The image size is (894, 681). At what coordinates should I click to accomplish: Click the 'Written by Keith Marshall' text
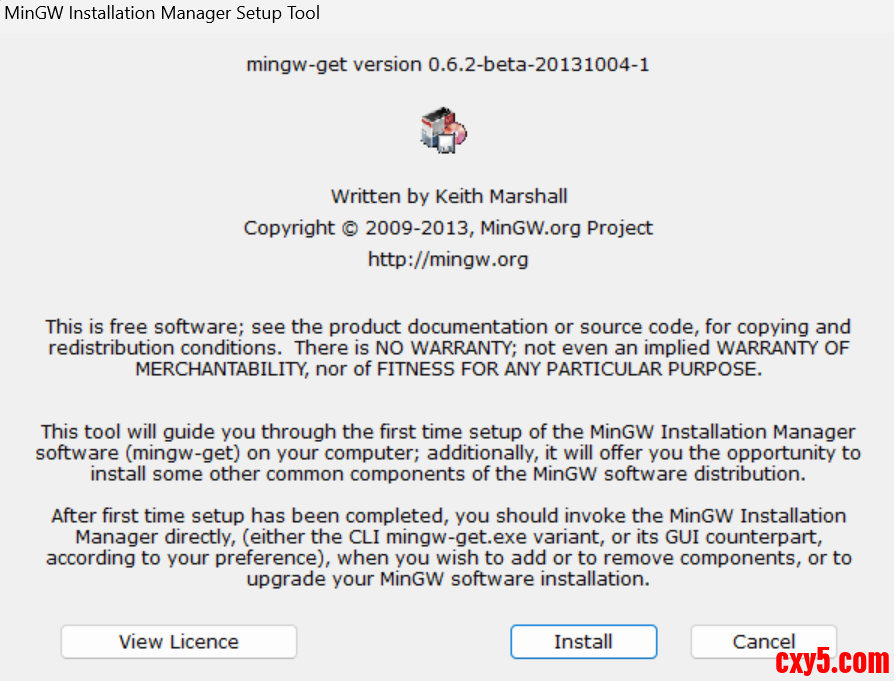coord(448,196)
